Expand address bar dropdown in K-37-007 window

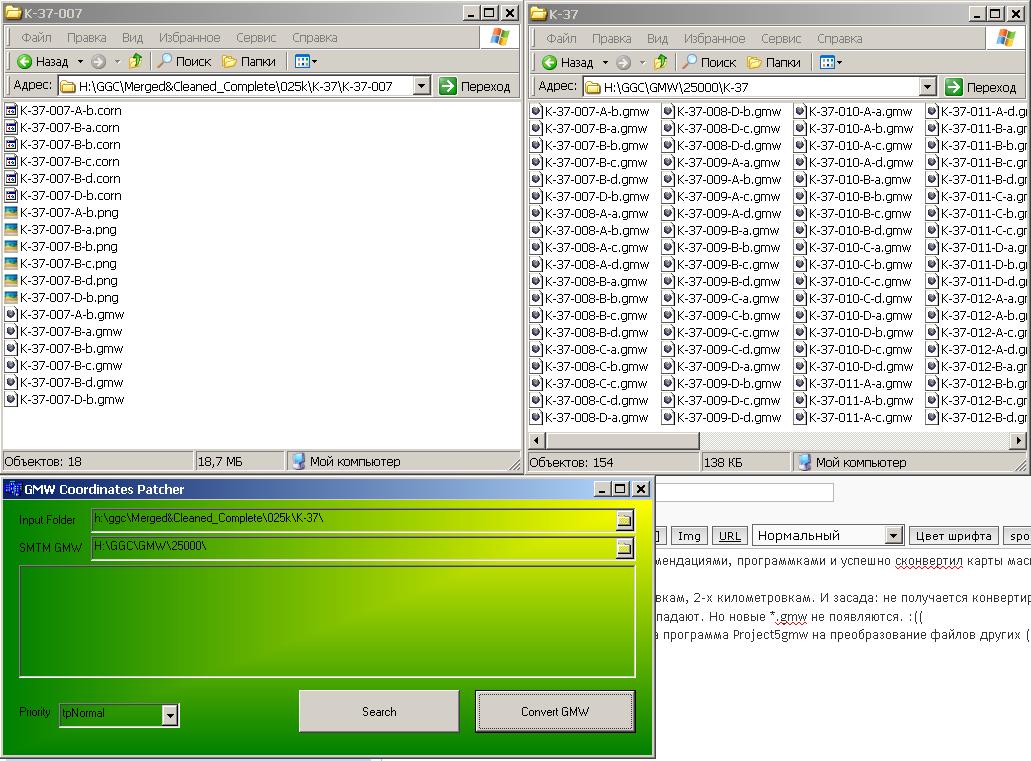tap(421, 87)
